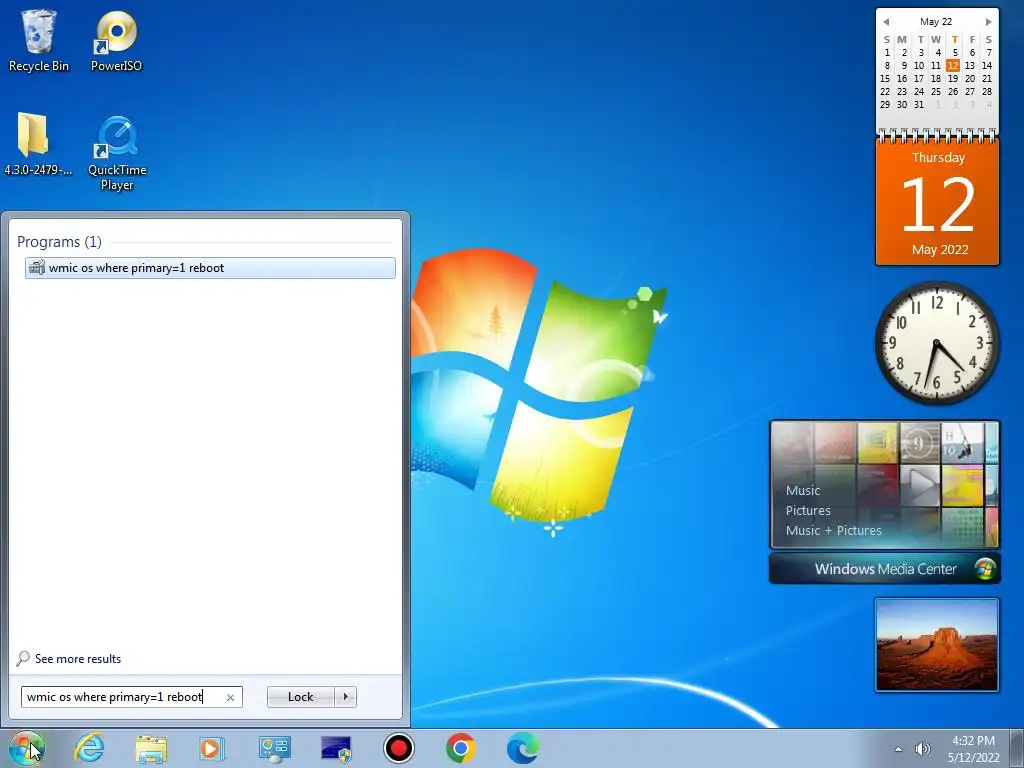Open the Control Panel taskbar icon
1024x768 pixels.
[274, 748]
